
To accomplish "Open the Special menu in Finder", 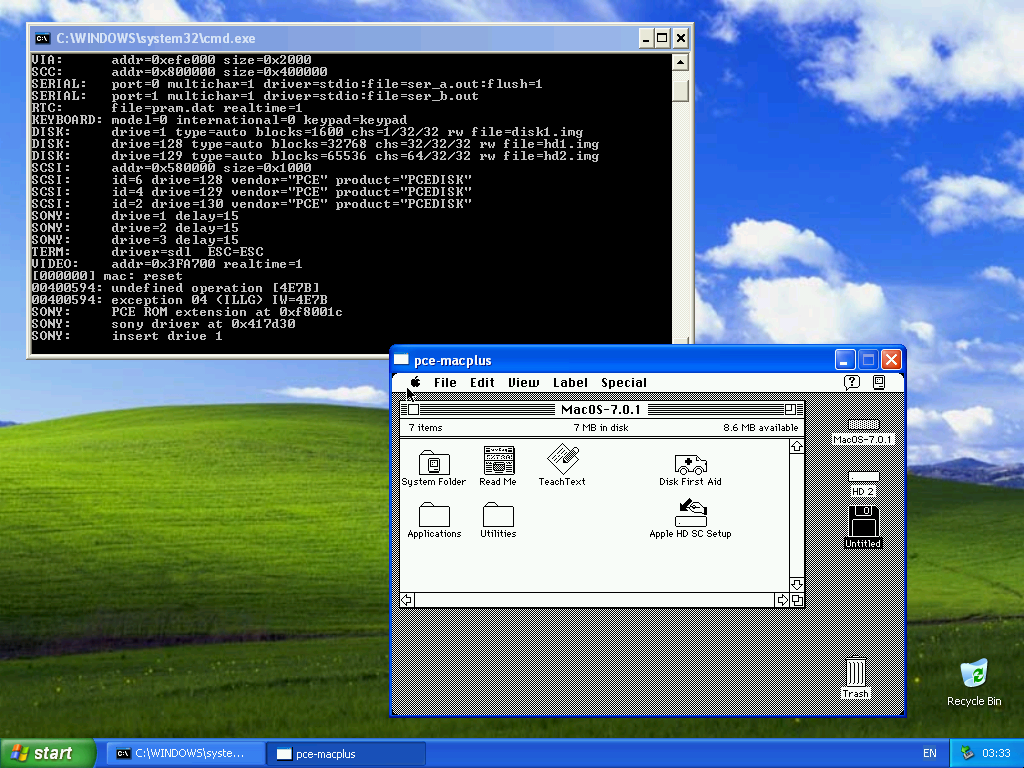I will click(624, 383).
